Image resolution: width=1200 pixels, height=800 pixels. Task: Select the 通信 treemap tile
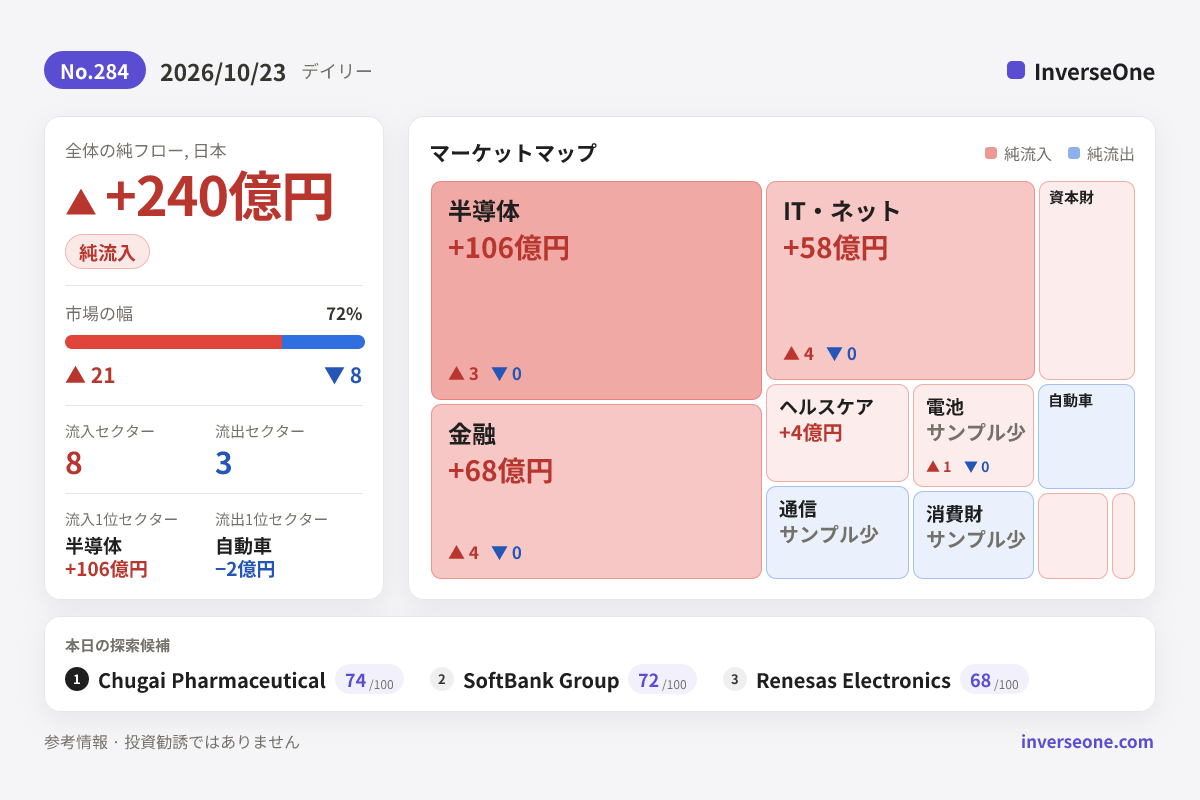tap(837, 532)
